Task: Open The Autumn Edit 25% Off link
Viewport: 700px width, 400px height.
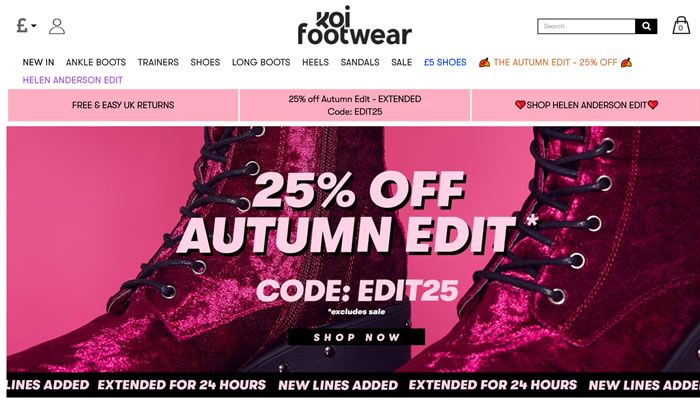Action: (555, 62)
